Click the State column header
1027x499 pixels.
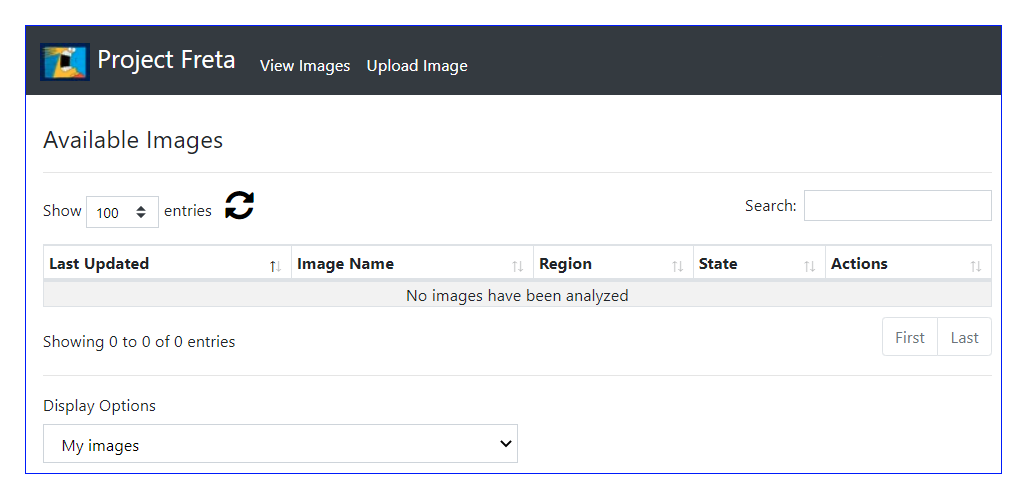pyautogui.click(x=760, y=264)
